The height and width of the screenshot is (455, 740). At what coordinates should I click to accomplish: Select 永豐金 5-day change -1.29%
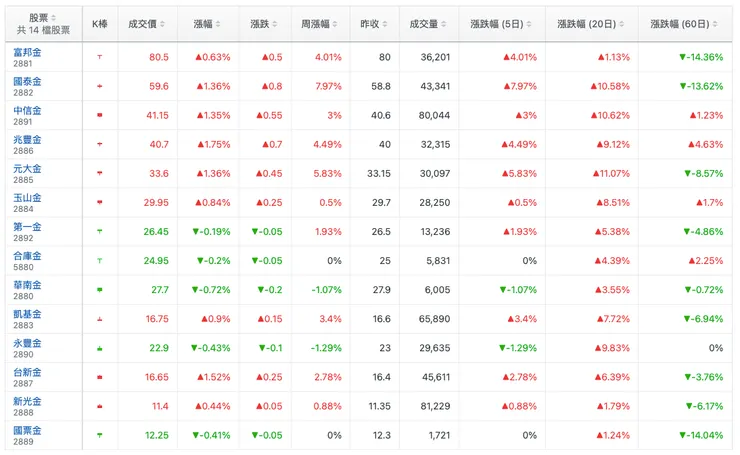tap(518, 348)
